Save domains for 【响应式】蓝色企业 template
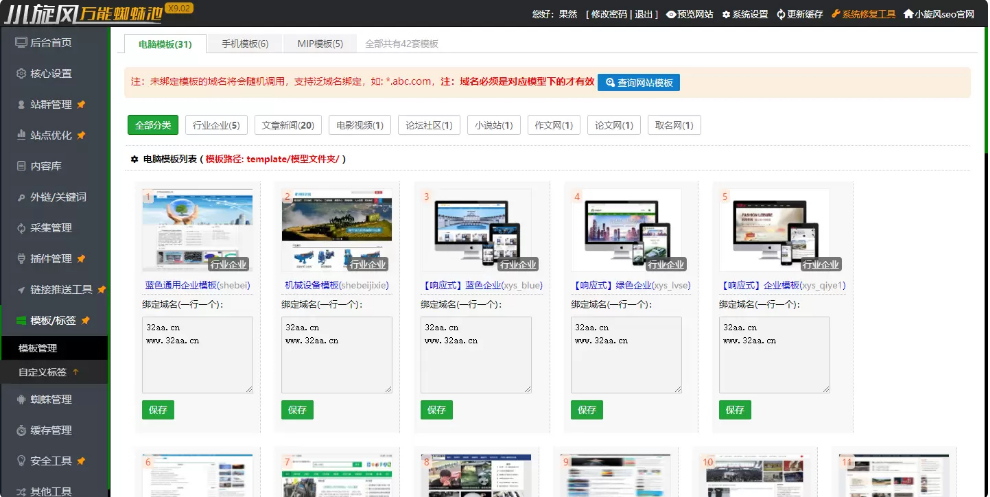 coord(436,410)
